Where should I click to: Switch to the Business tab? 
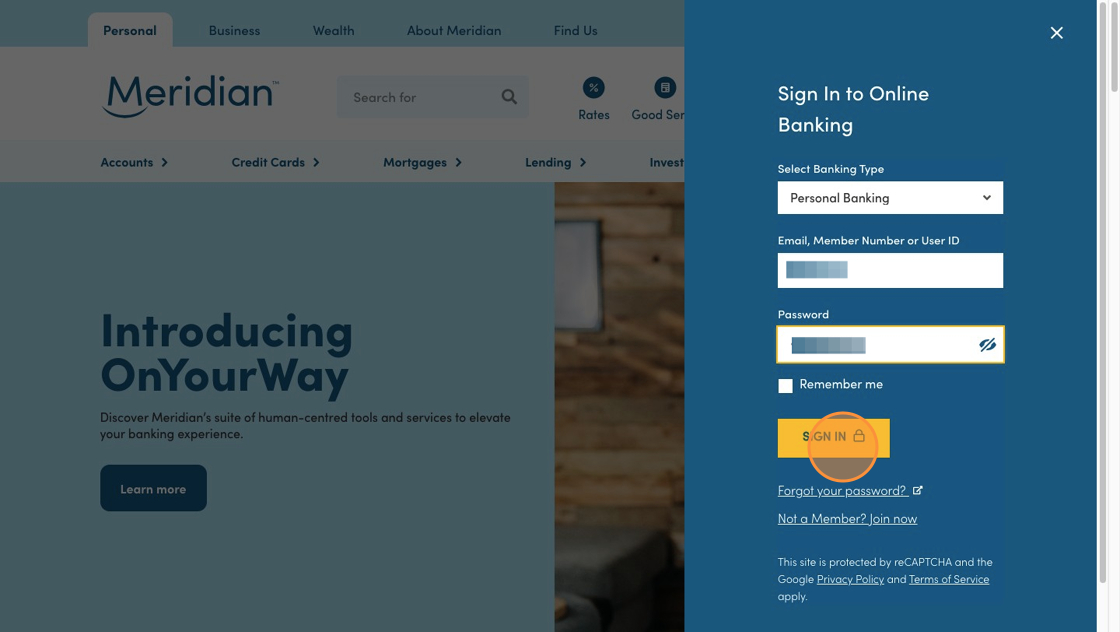(234, 31)
